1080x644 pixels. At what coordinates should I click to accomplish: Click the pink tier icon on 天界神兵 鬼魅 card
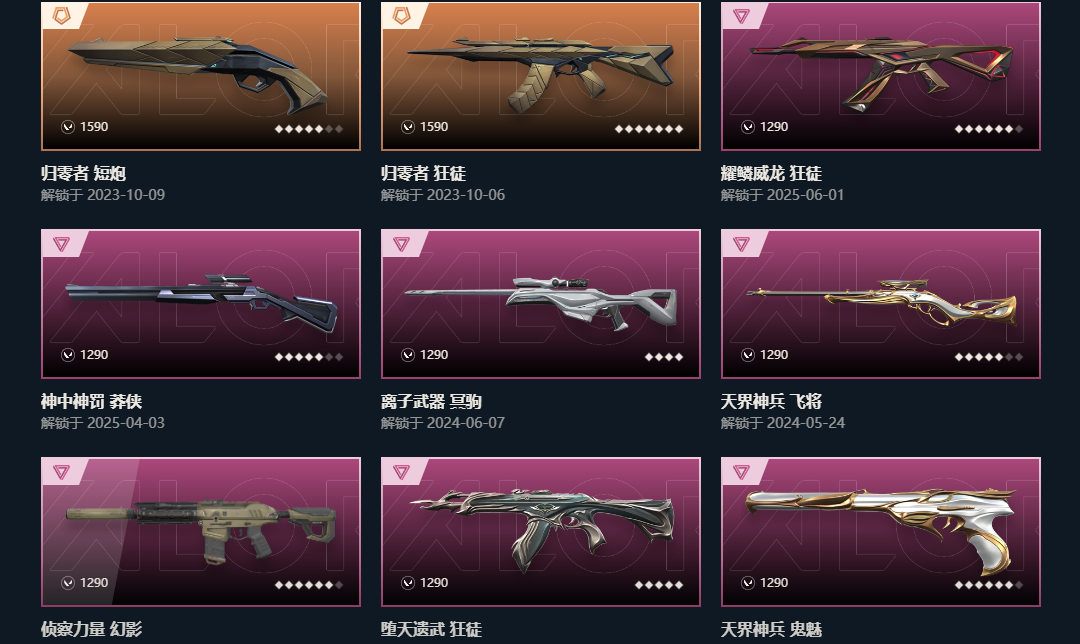click(x=741, y=472)
